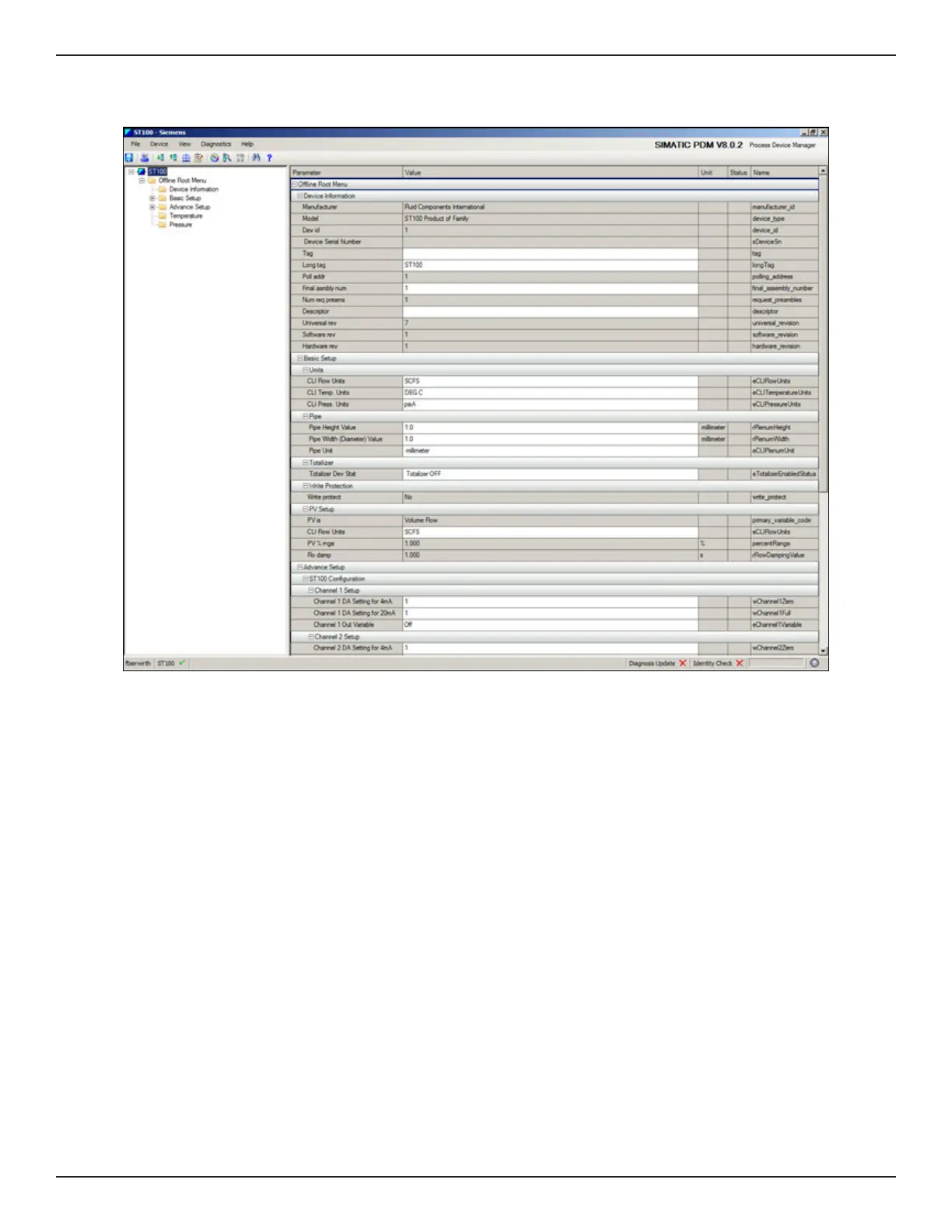
Task: Click the Flo damp value field
Action: (550, 555)
